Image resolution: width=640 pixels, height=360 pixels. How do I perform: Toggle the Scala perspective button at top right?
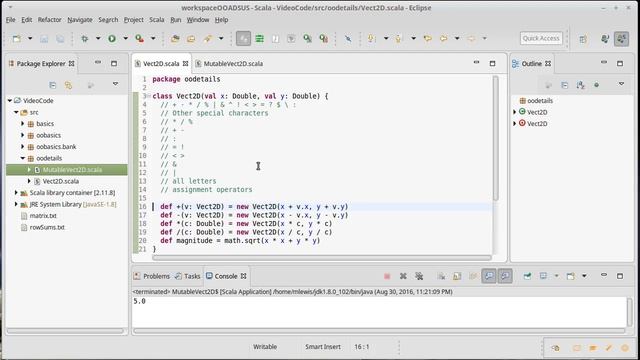[622, 39]
